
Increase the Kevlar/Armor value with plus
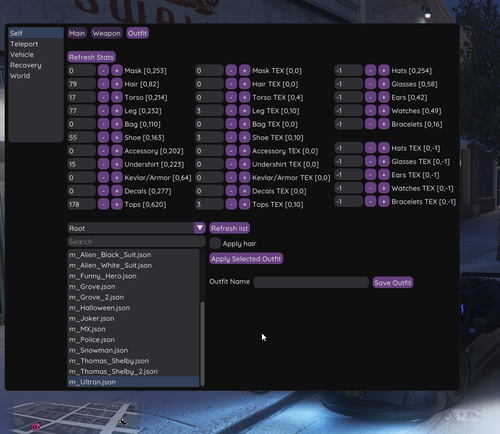[117, 177]
